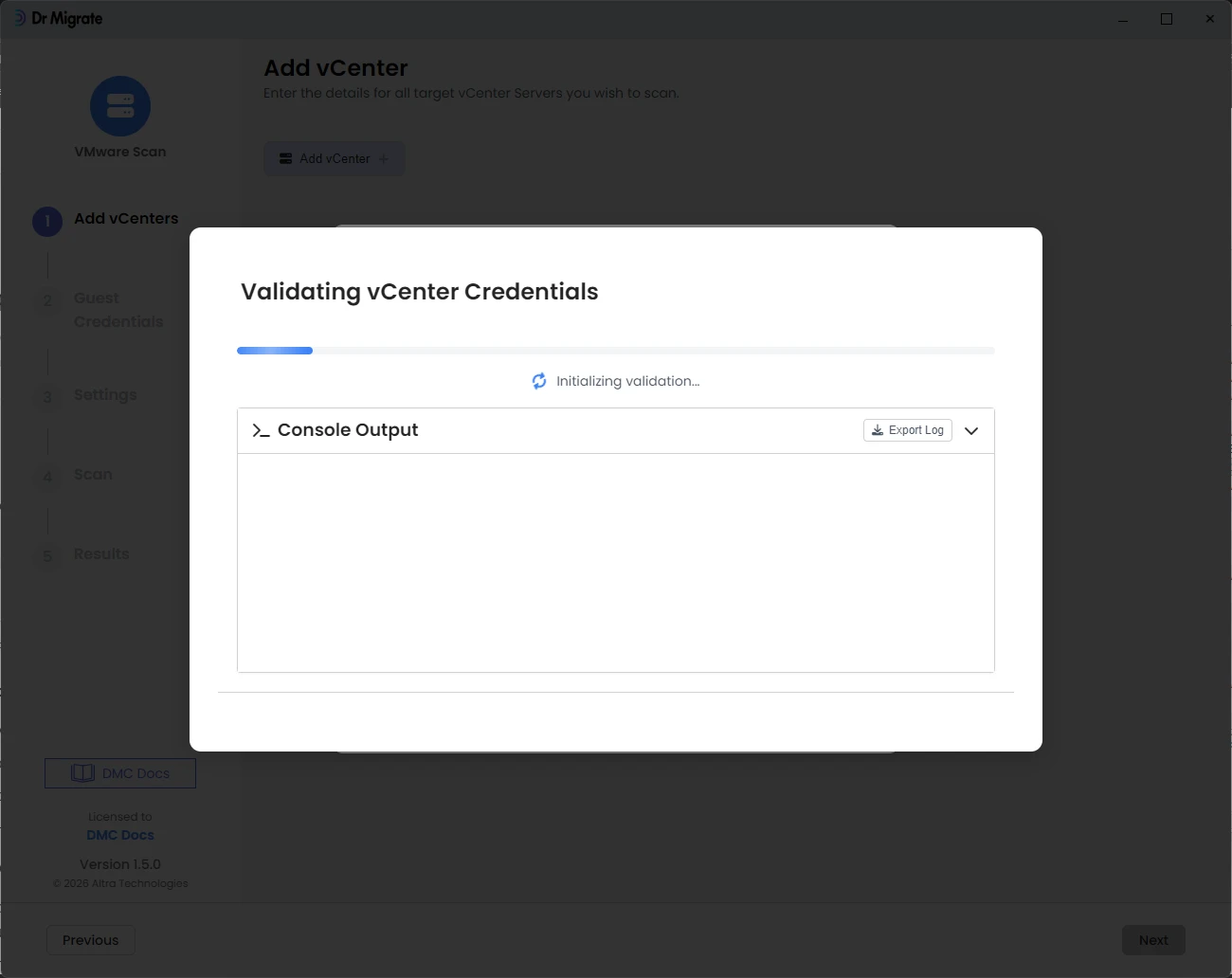Click the VMware Scan server icon
Viewport: 1232px width, 978px height.
[120, 106]
